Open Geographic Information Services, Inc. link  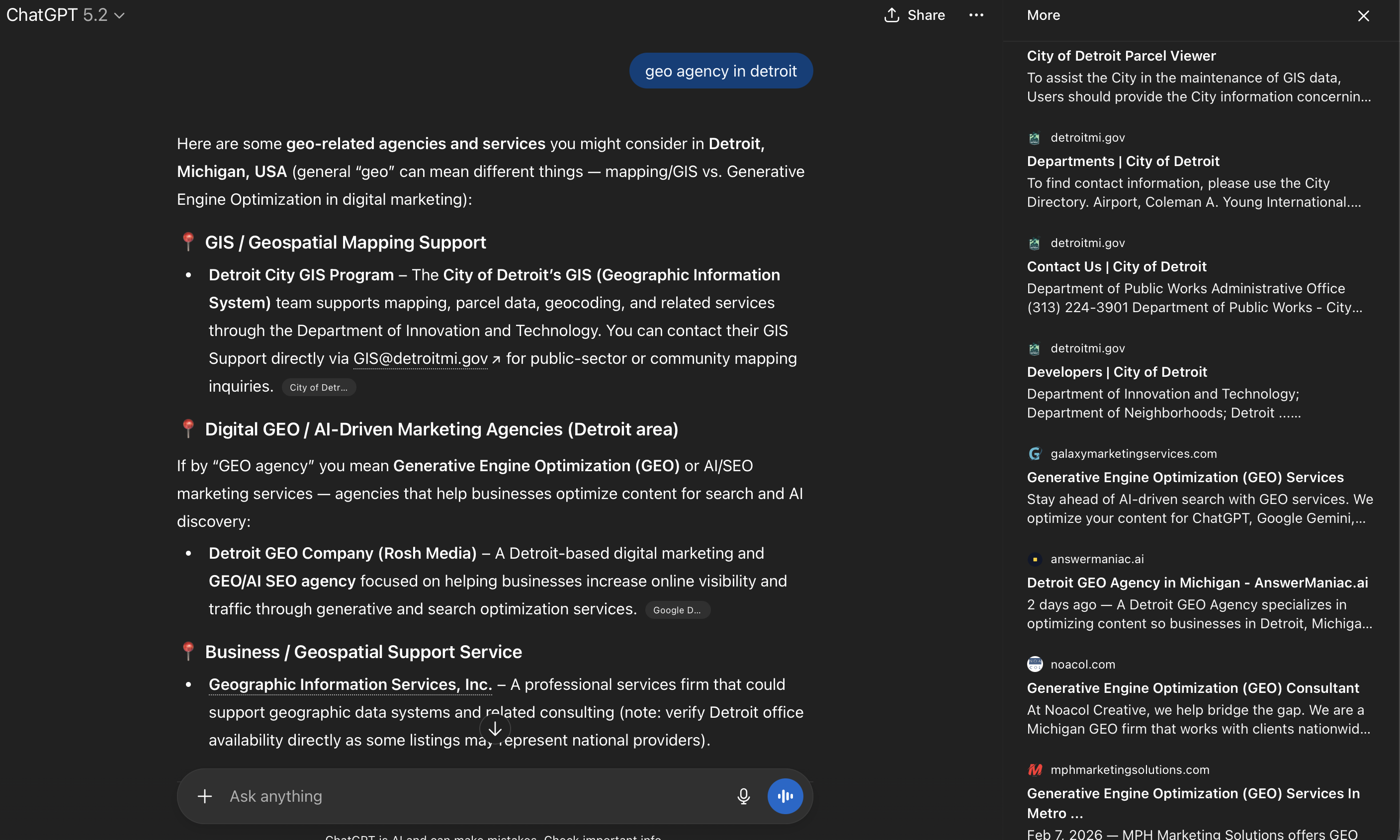[x=350, y=684]
